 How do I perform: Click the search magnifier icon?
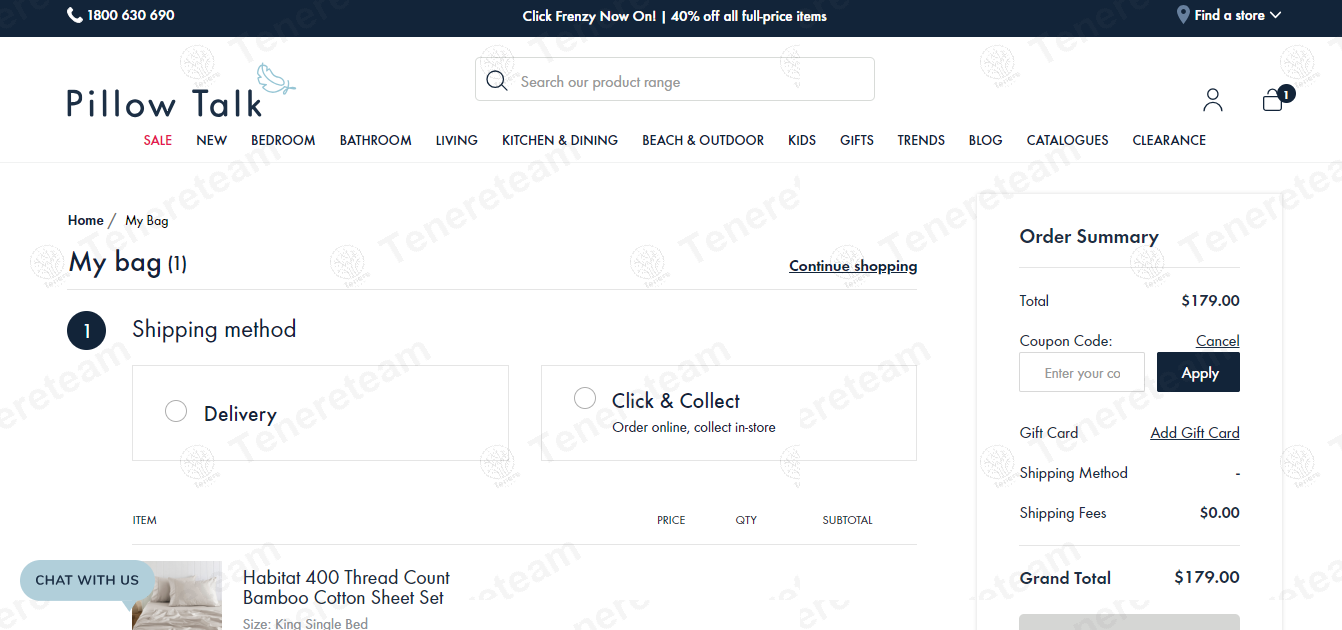coord(497,80)
